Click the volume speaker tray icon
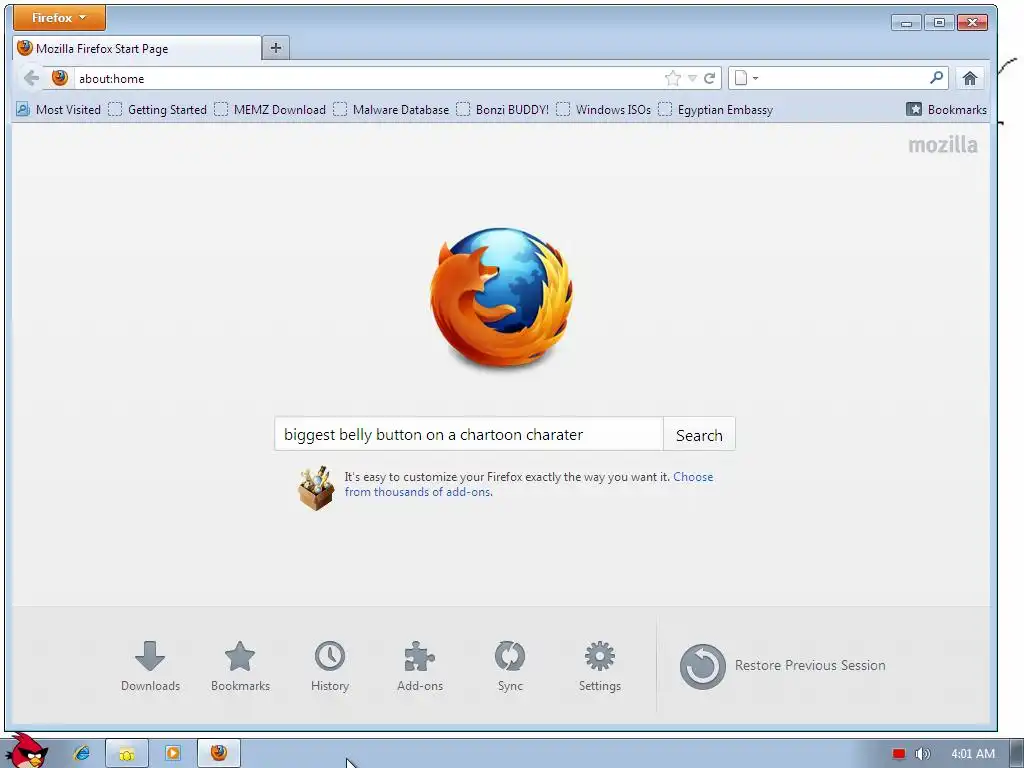Screen dimensions: 1024x768 (922, 754)
